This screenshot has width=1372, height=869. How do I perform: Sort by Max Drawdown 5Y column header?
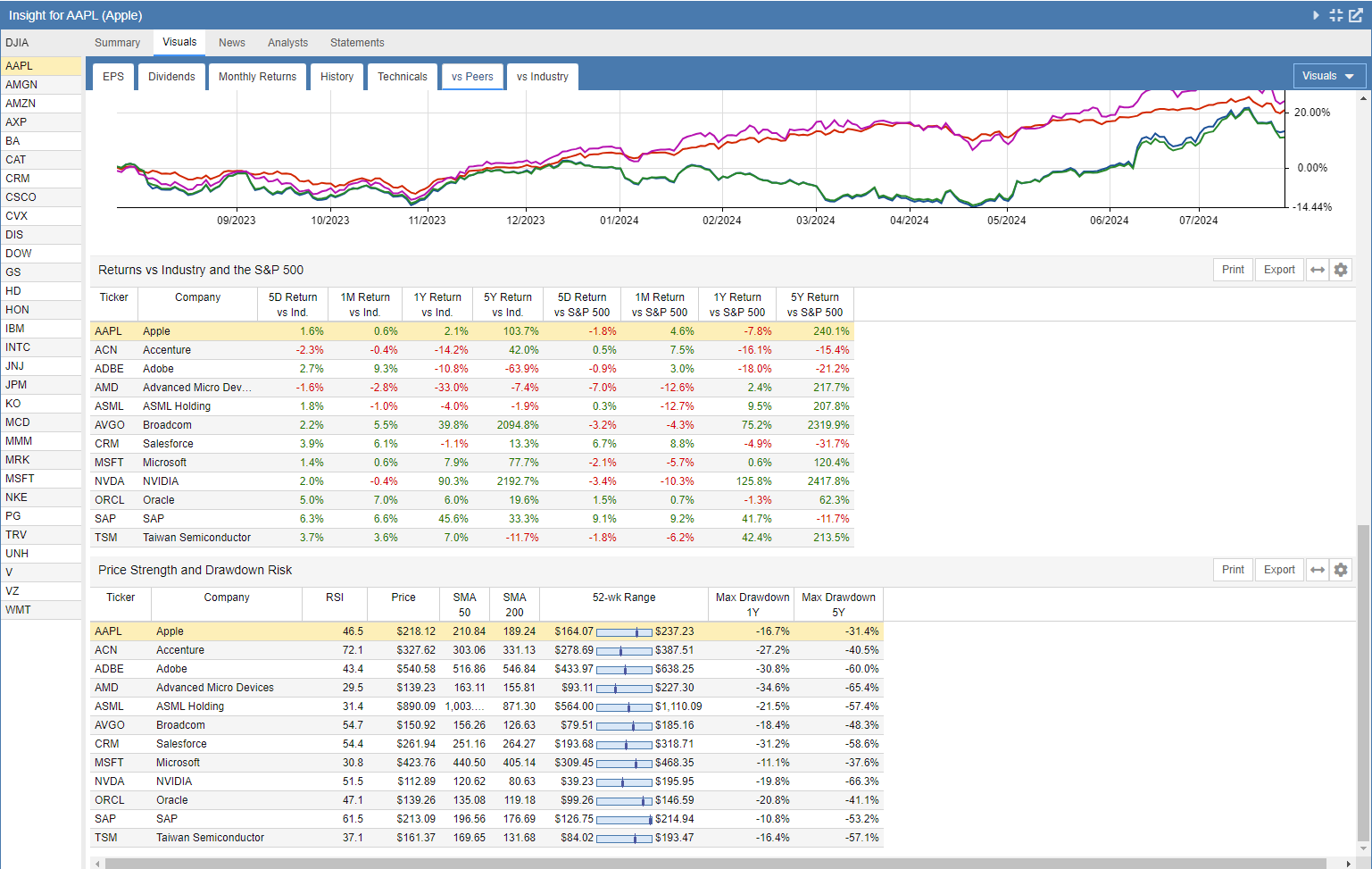click(x=838, y=605)
